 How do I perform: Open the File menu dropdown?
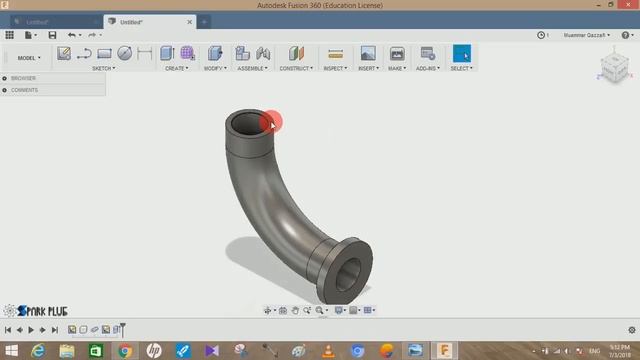pos(31,35)
